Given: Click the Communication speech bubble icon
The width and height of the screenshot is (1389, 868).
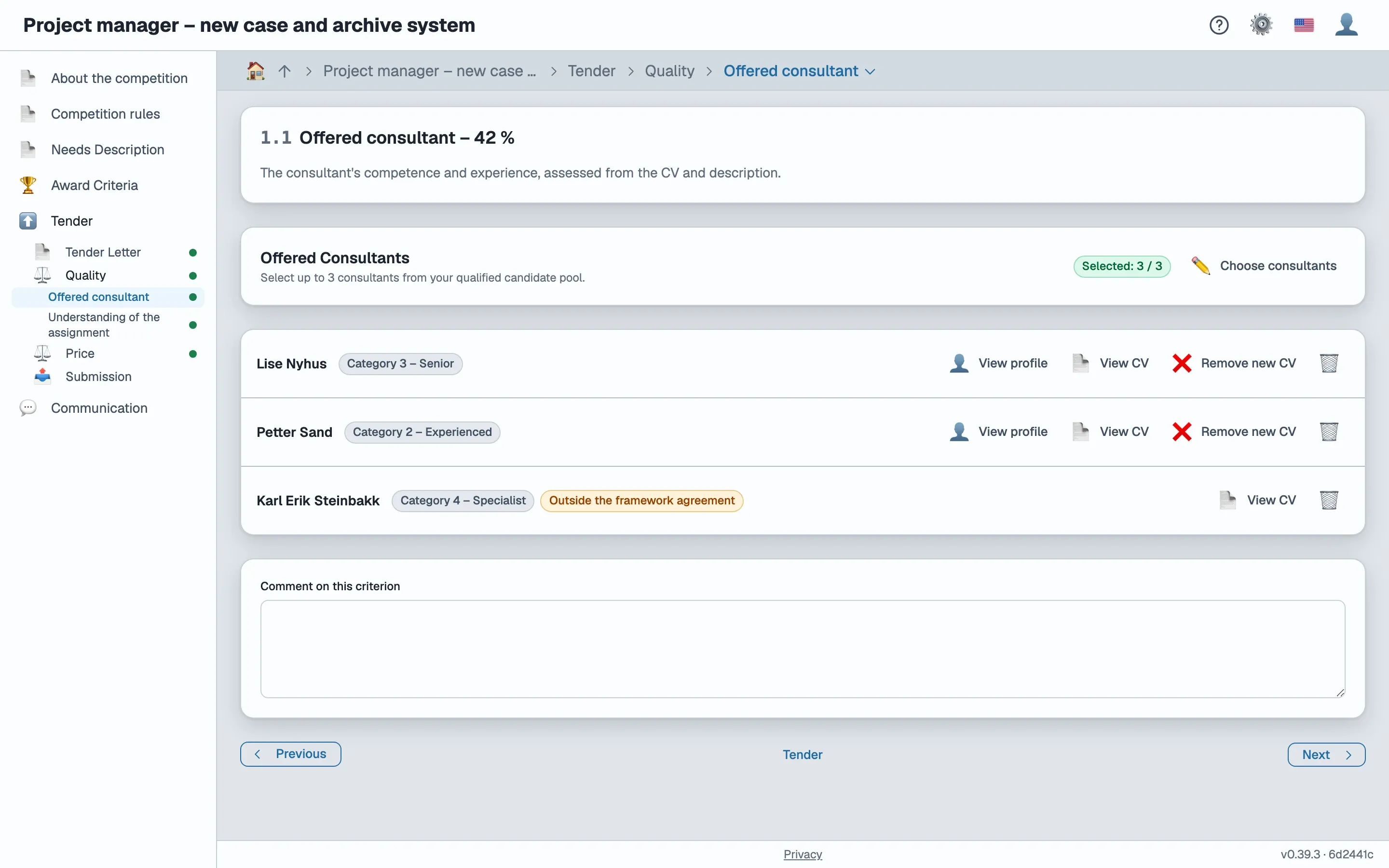Looking at the screenshot, I should point(27,408).
